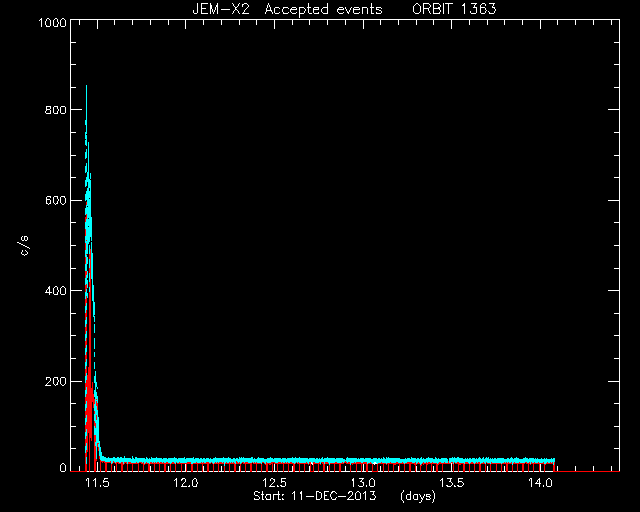Click the y-axis tick label 200
640x512 pixels.
click(x=55, y=381)
